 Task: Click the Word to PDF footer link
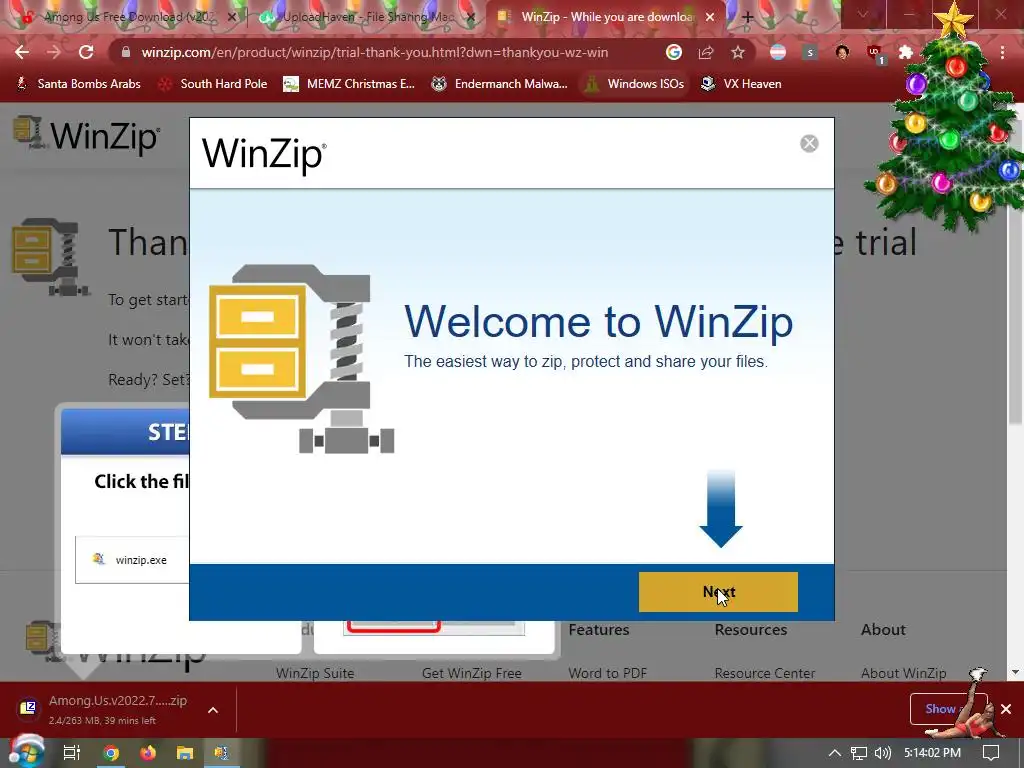pos(607,673)
